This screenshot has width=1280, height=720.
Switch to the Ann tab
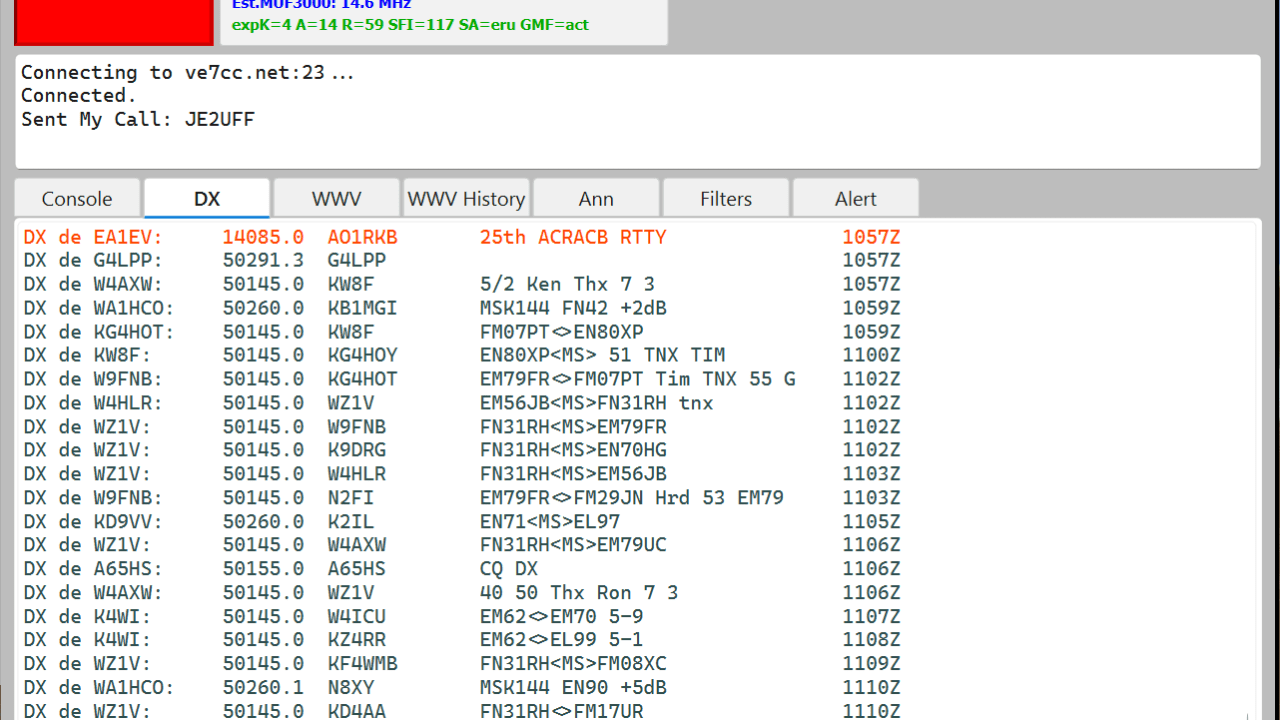pos(596,199)
